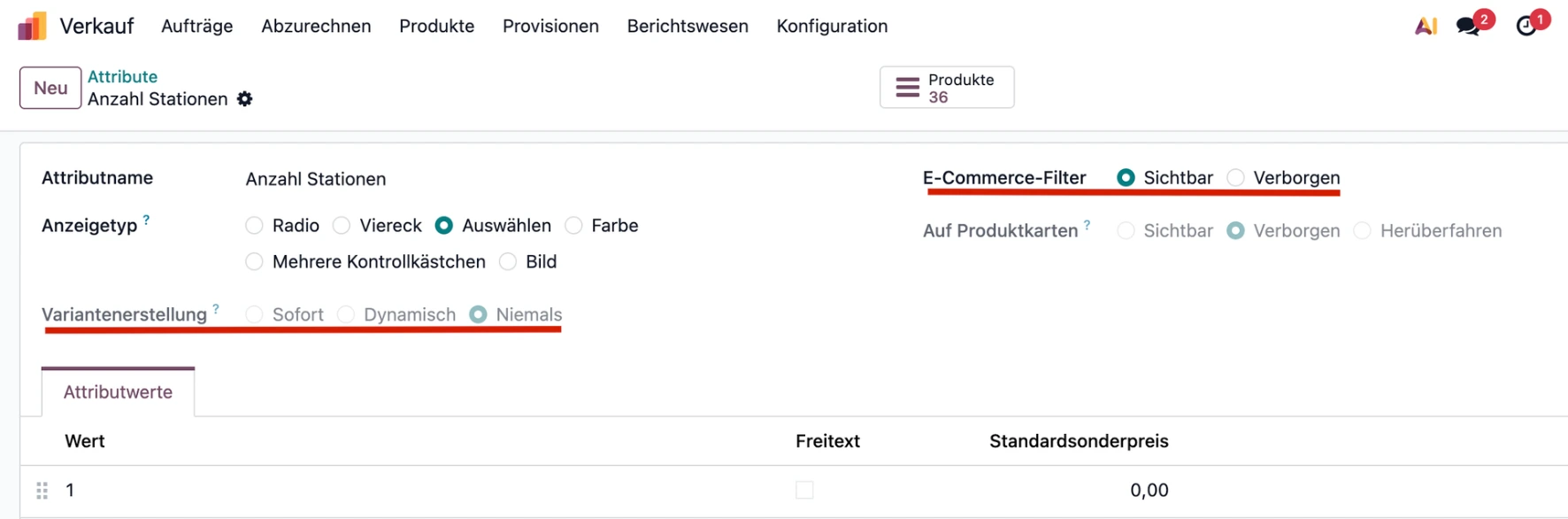Open the messaging conversations icon
The height and width of the screenshot is (519, 1568).
click(1468, 27)
